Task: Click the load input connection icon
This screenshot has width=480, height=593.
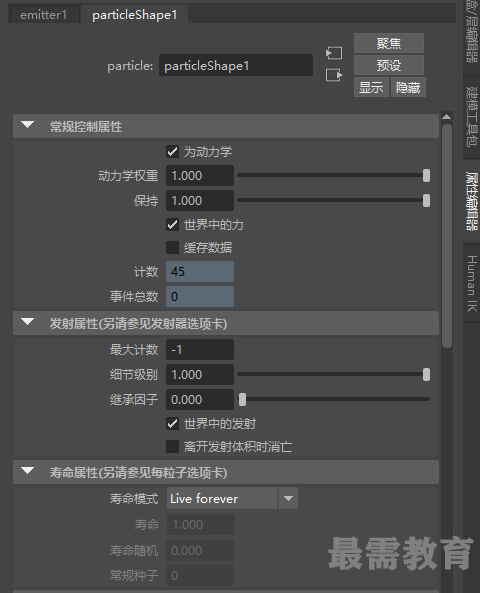Action: [334, 53]
